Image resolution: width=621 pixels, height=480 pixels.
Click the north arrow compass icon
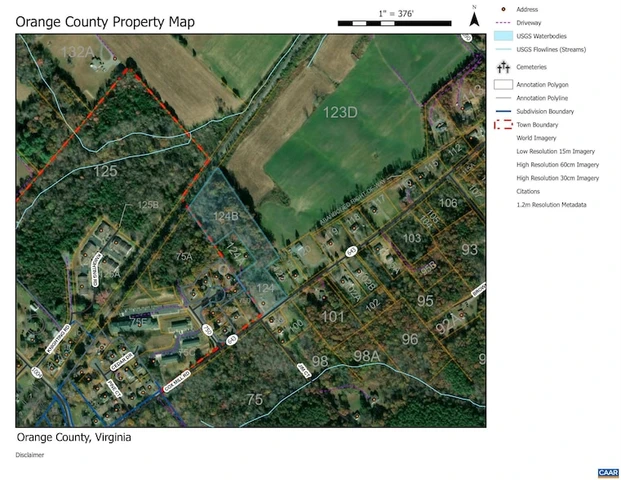point(474,17)
